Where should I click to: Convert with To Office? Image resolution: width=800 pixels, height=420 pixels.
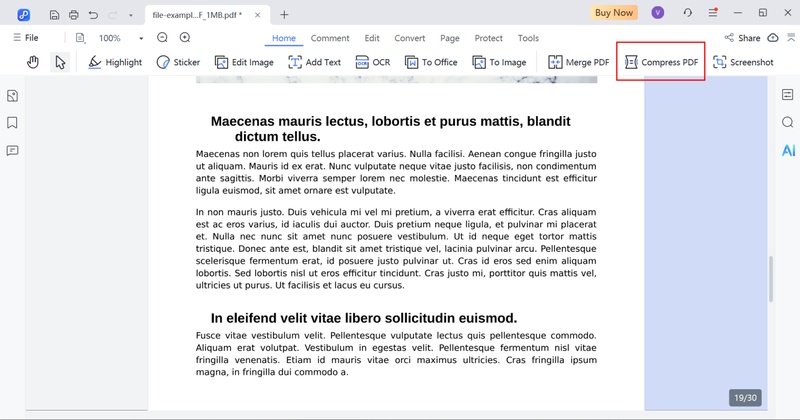click(x=431, y=62)
